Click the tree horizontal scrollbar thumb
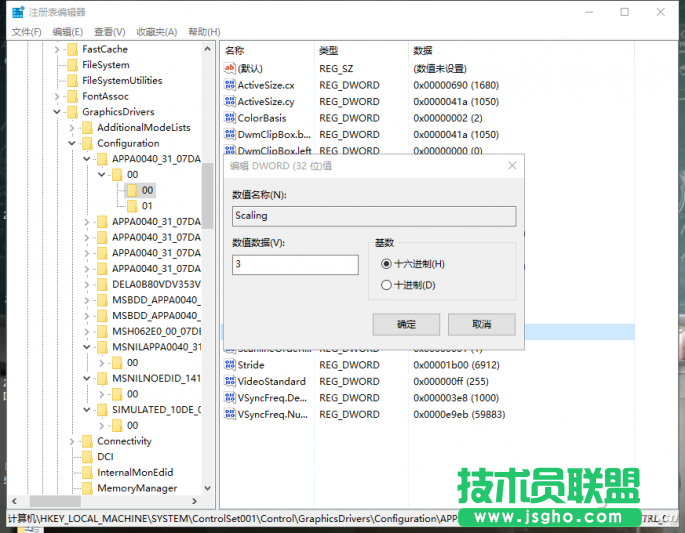The height and width of the screenshot is (533, 685). [55, 501]
